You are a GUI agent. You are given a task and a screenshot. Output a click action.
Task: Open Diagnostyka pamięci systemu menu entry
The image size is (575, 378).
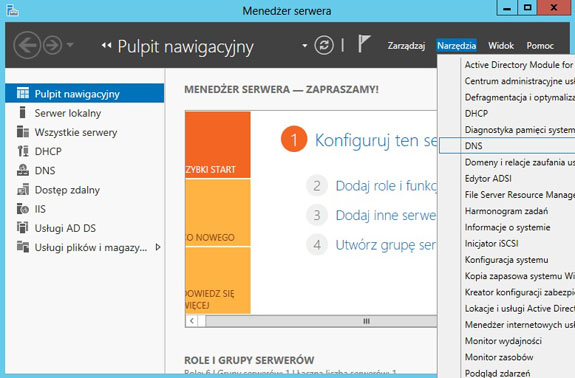(x=506, y=130)
